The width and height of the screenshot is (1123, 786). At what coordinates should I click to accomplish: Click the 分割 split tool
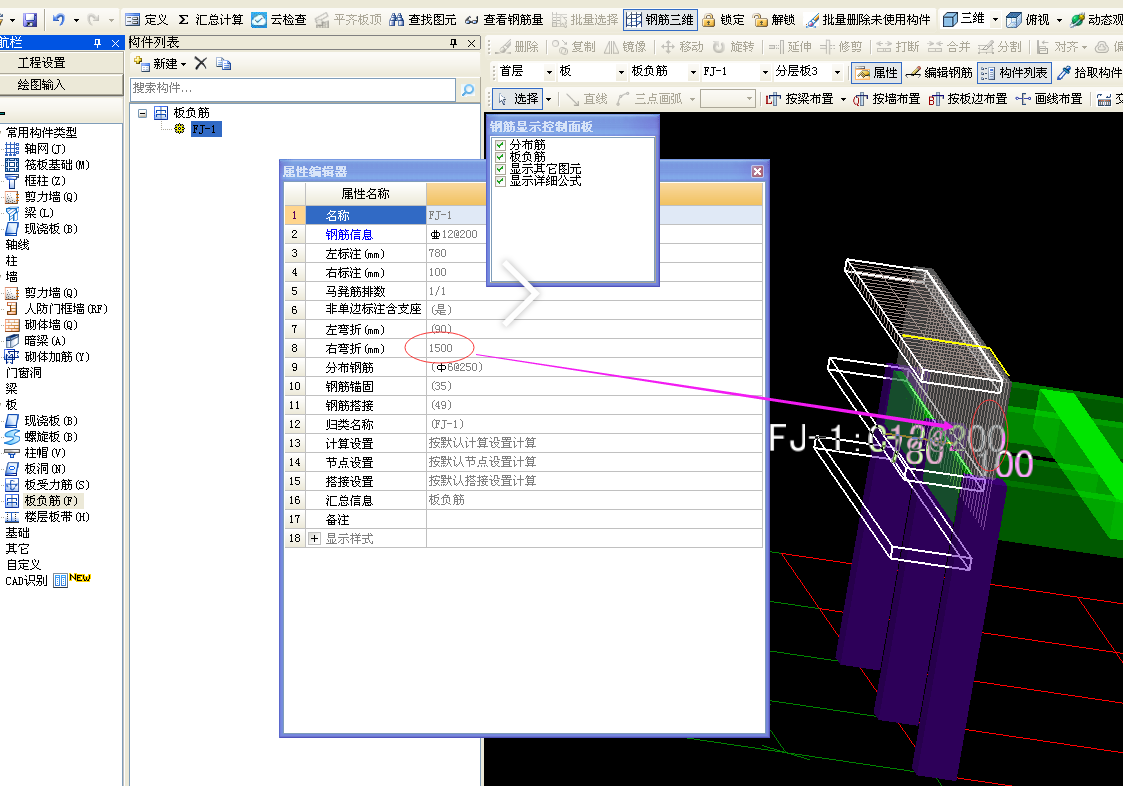[1000, 47]
